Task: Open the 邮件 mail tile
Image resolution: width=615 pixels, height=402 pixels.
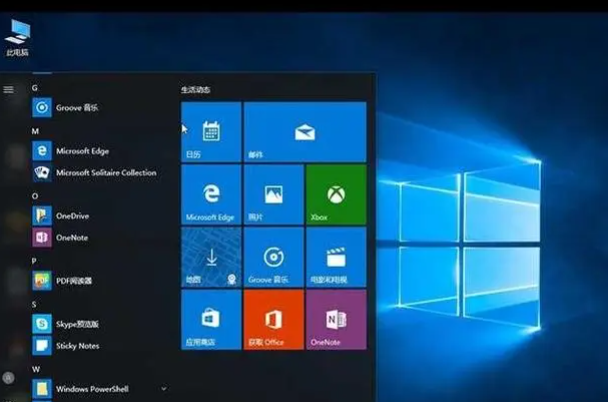Action: (305, 132)
